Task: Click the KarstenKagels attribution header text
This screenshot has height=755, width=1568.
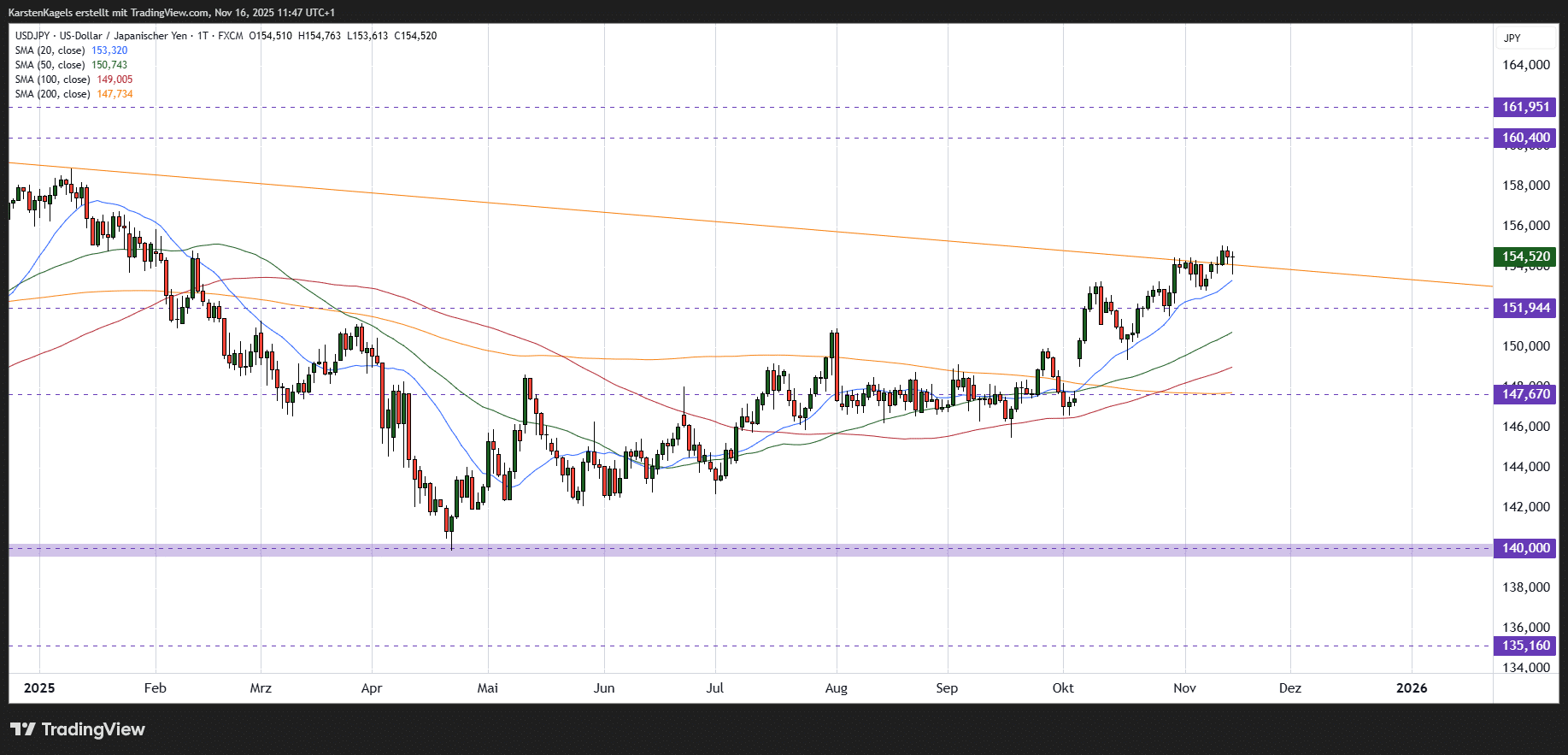Action: (x=171, y=13)
